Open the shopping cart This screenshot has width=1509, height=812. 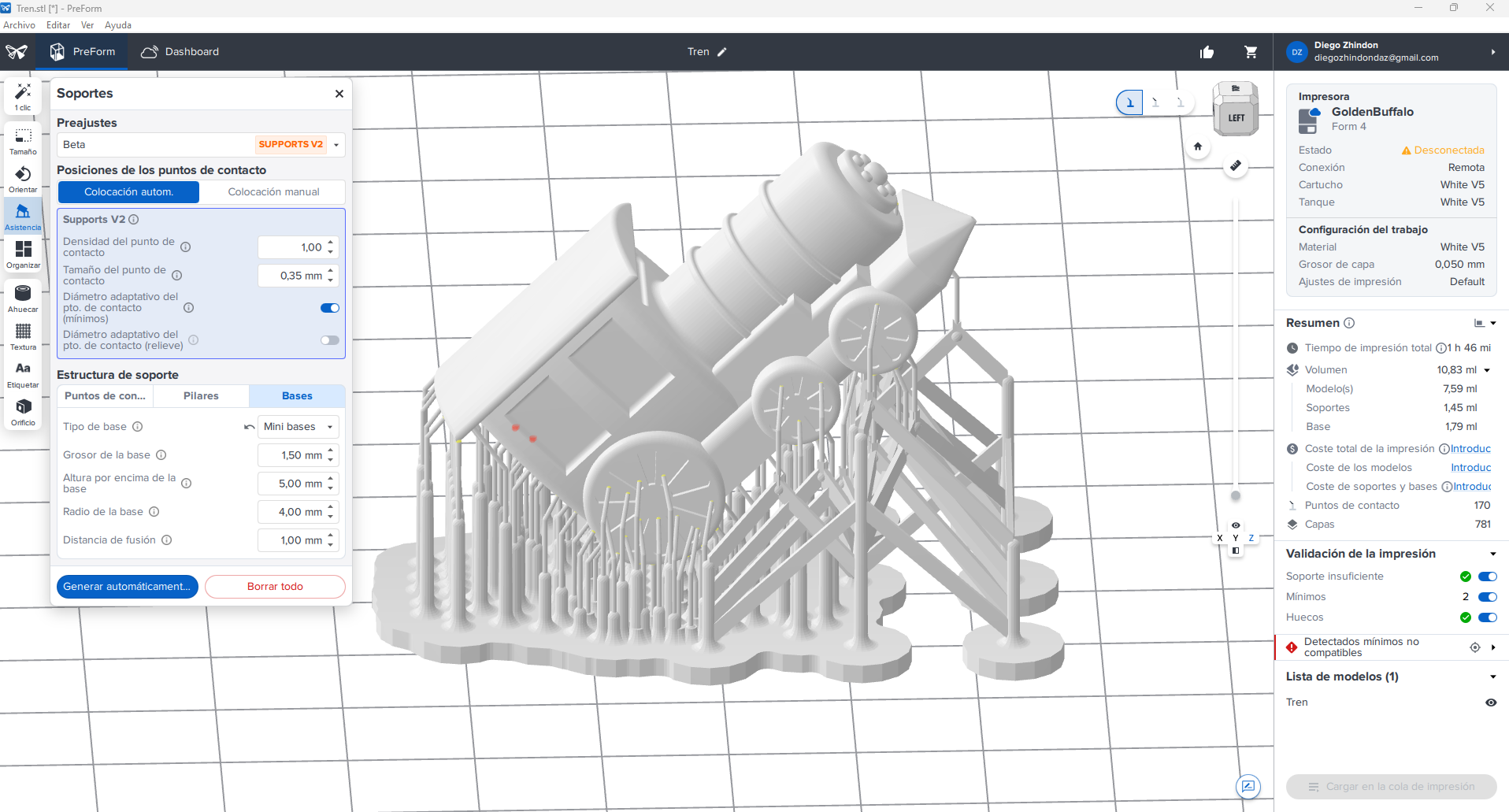point(1251,52)
